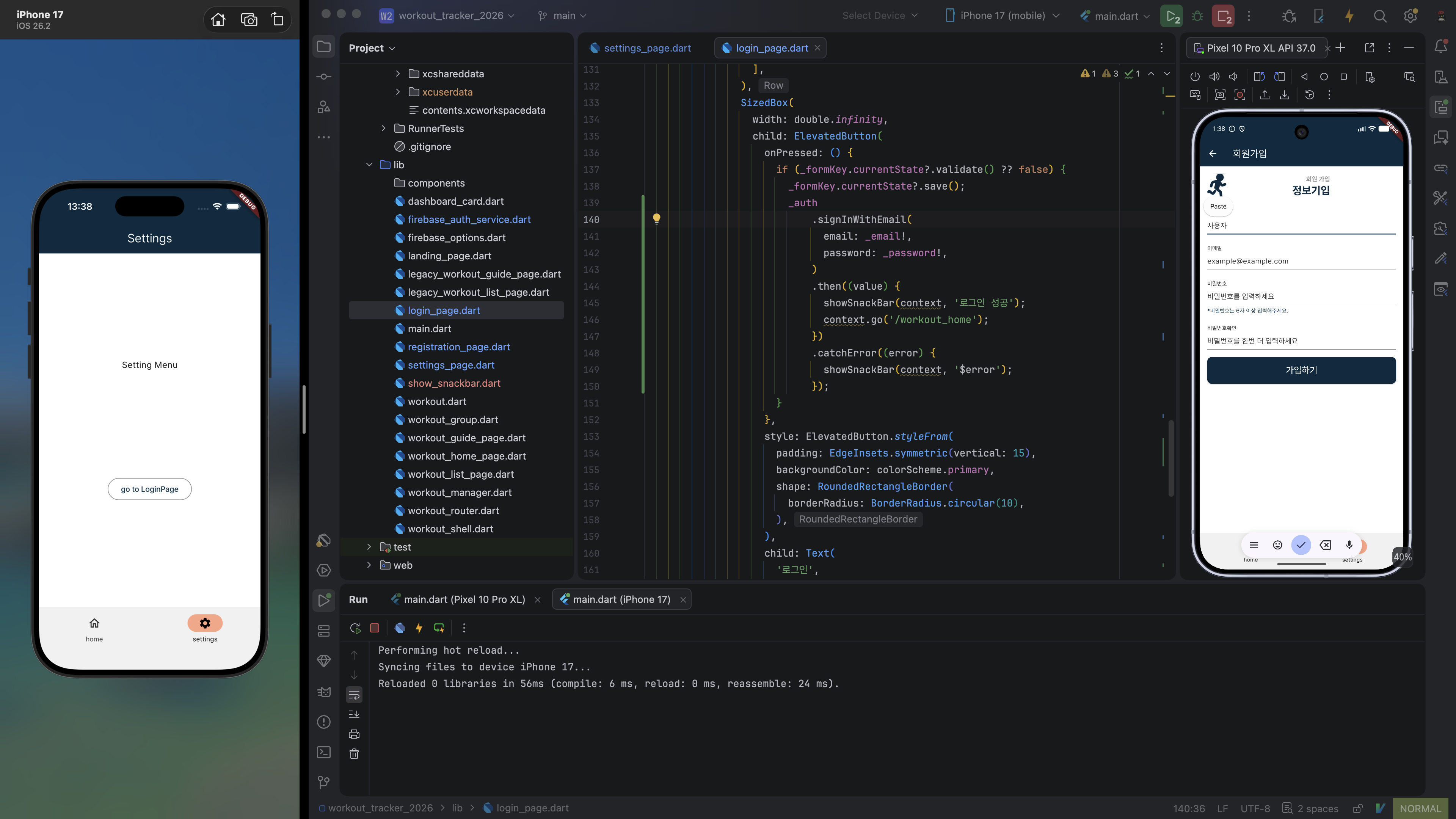Open the Commit tool window
1456x819 pixels.
[324, 76]
